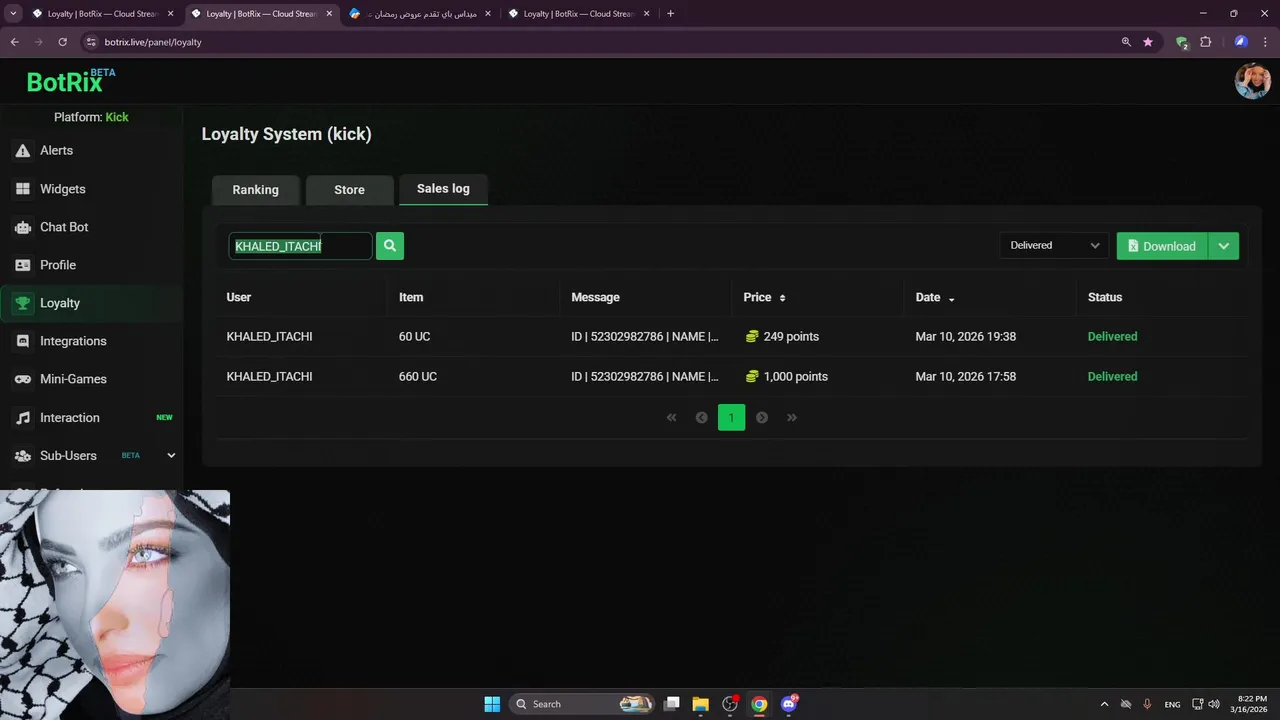
Task: Select the Sales log tab
Action: (x=443, y=188)
